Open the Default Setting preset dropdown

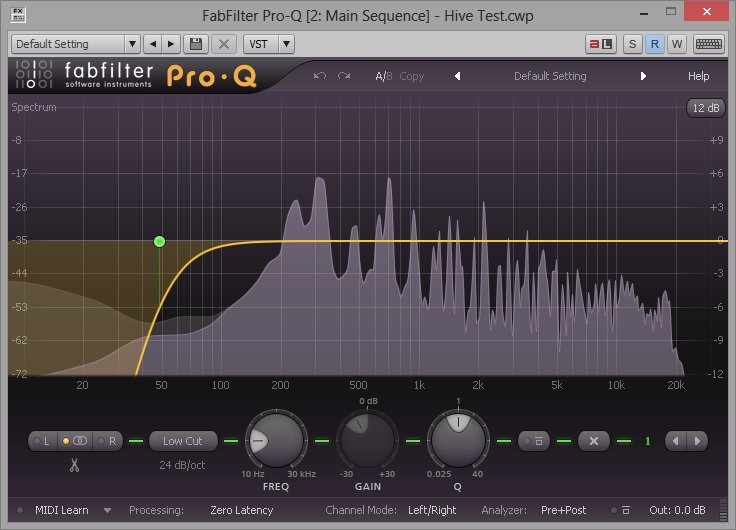(75, 44)
